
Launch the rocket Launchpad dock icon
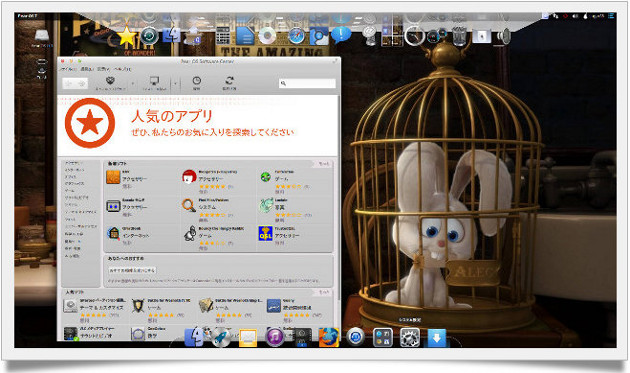(221, 337)
